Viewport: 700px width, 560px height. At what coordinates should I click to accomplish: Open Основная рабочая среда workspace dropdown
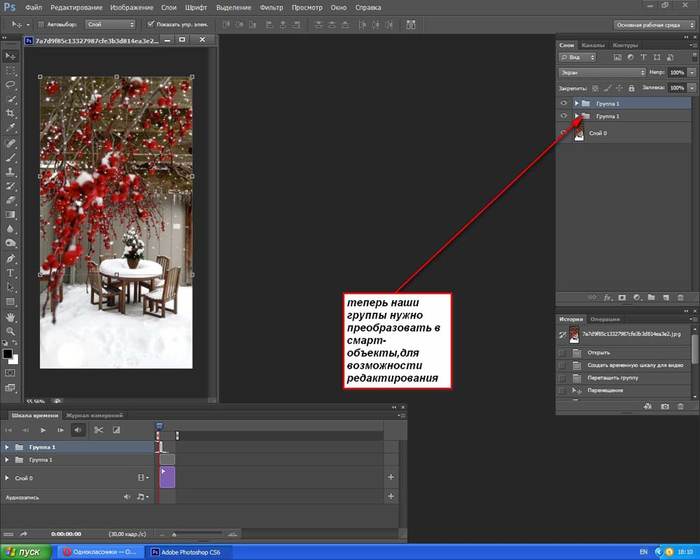654,25
